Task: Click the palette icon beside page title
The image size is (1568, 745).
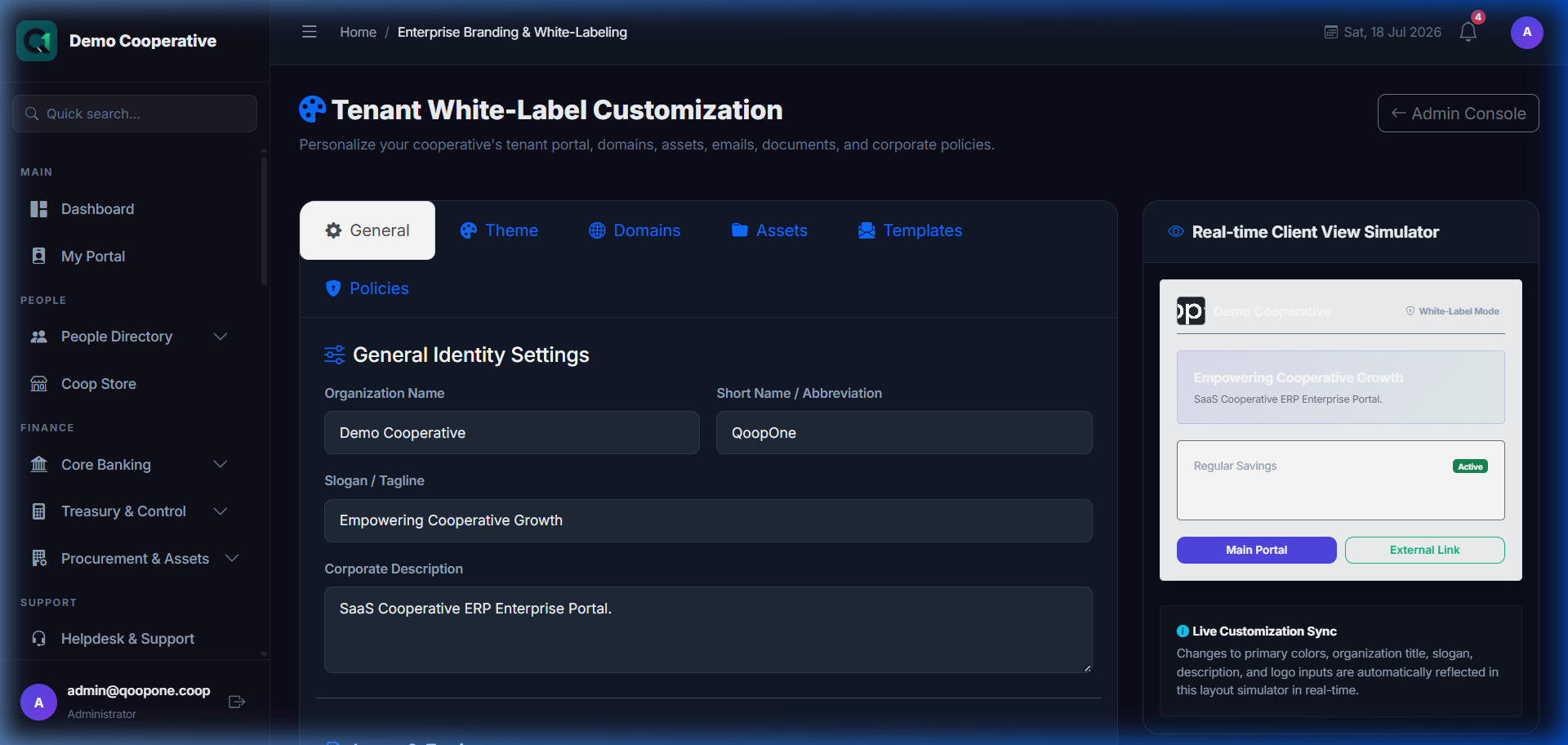Action: coord(312,109)
